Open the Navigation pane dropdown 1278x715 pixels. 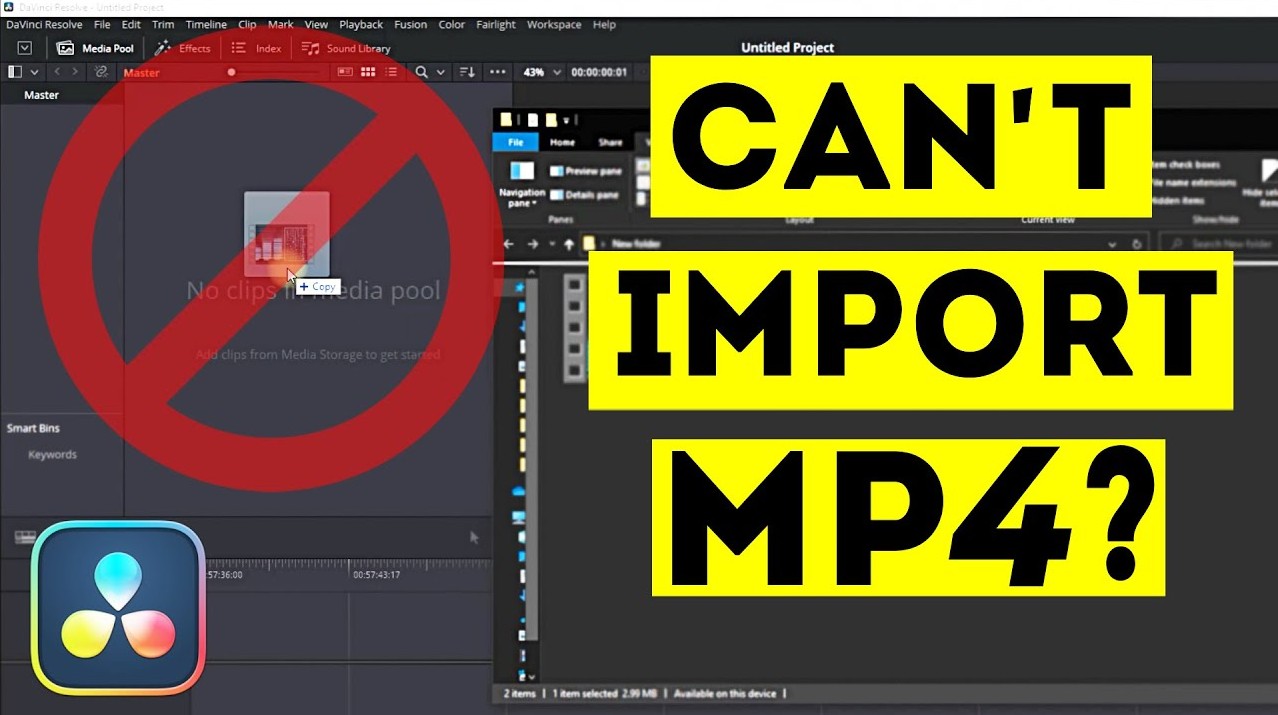click(x=522, y=185)
